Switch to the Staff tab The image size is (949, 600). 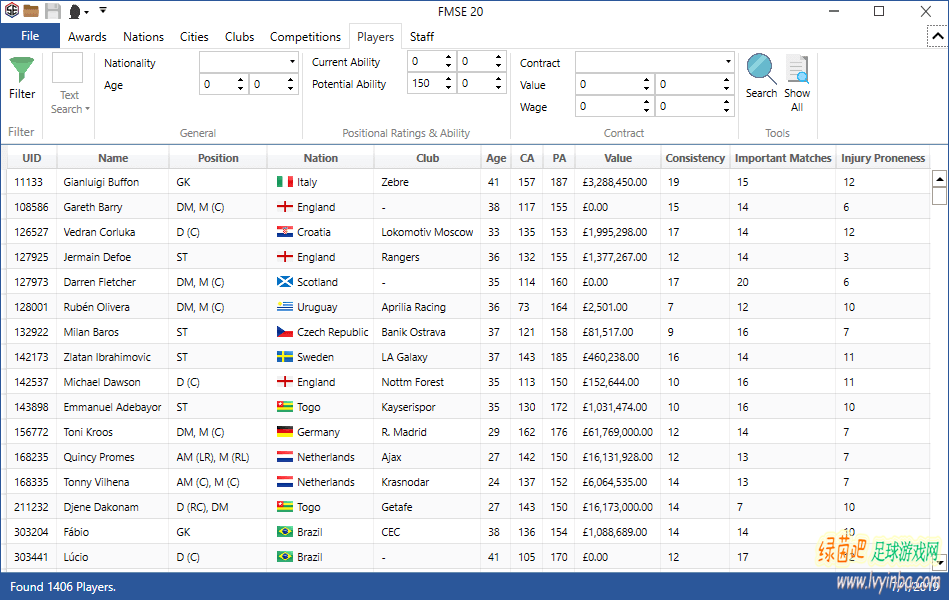point(422,37)
